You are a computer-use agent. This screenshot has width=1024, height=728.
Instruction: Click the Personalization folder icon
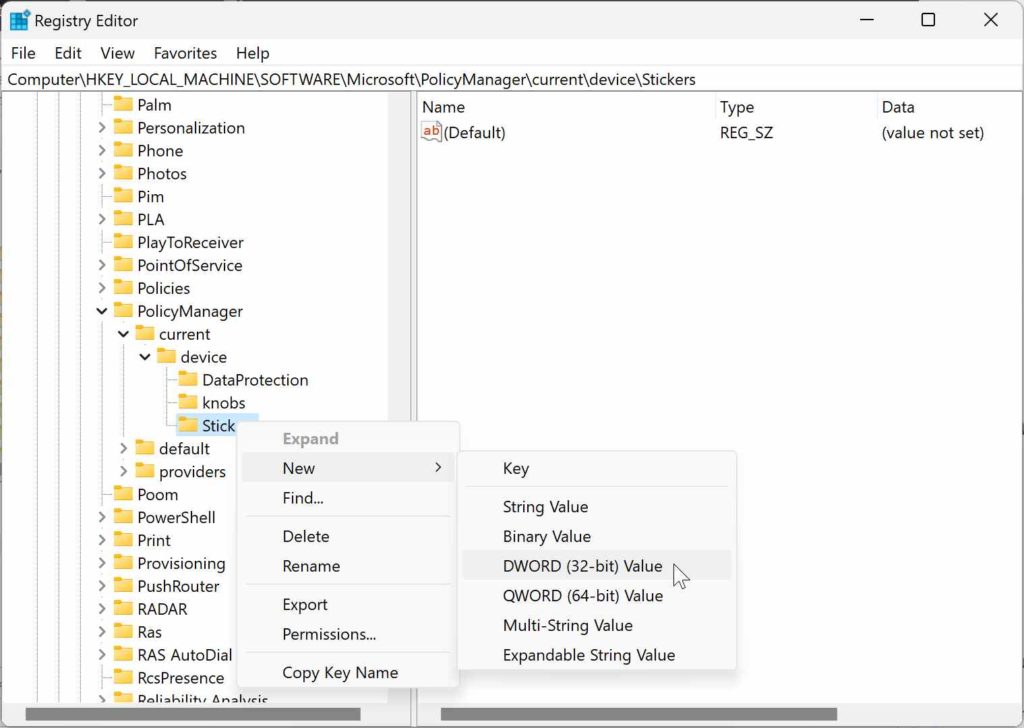pyautogui.click(x=123, y=127)
